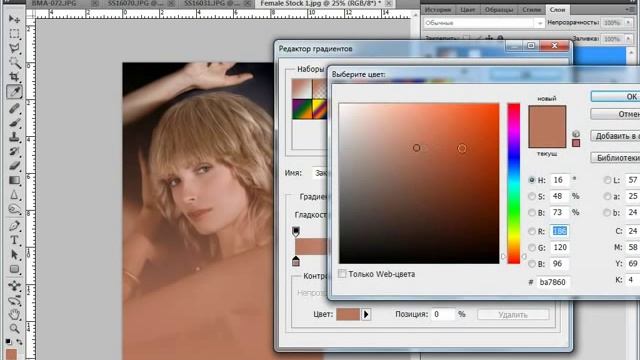Screen dimensions: 640x360
Task: Select the B brightness radio button (73%)
Action: tap(531, 213)
